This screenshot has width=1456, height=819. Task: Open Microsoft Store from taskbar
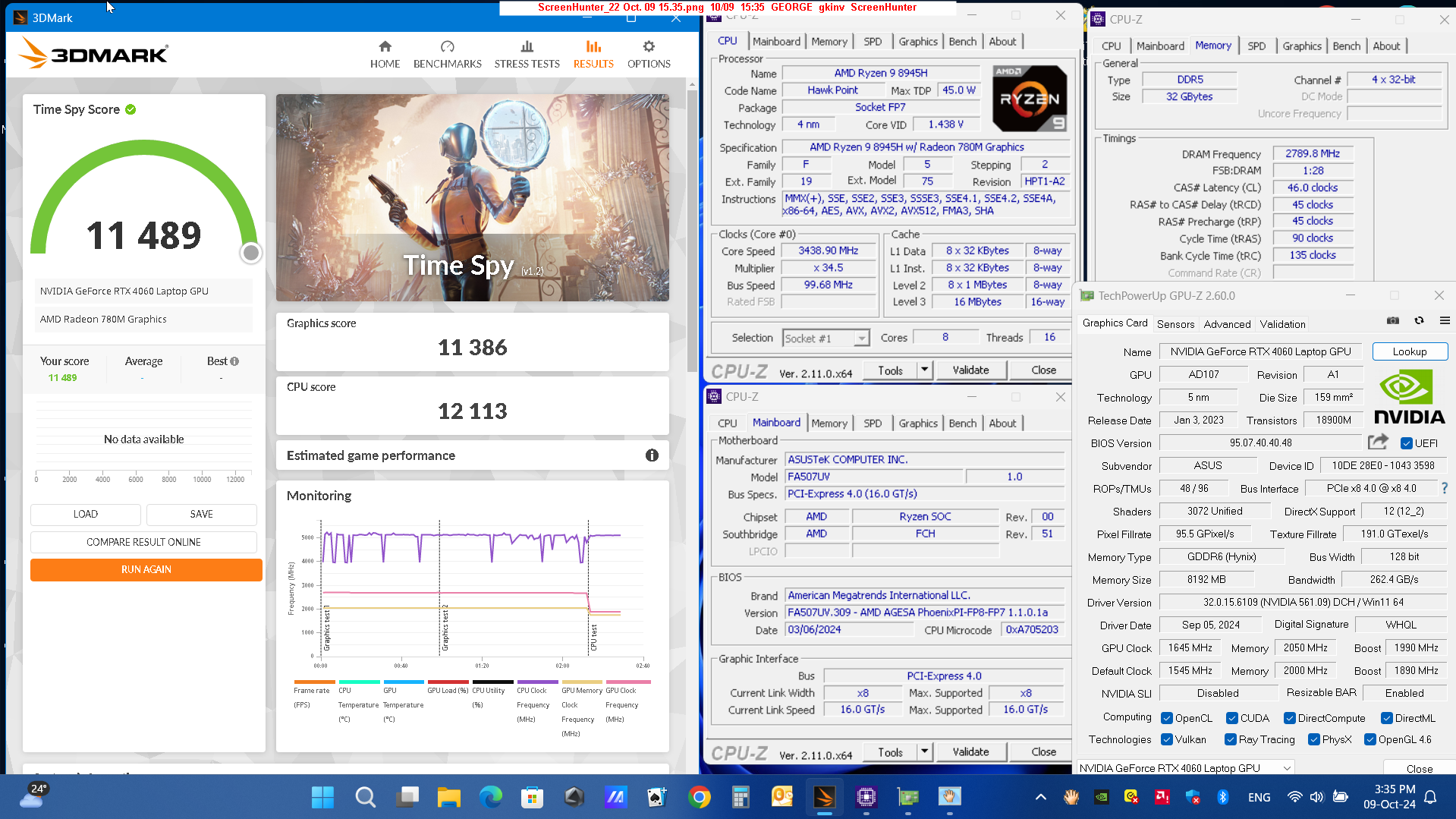[x=532, y=797]
